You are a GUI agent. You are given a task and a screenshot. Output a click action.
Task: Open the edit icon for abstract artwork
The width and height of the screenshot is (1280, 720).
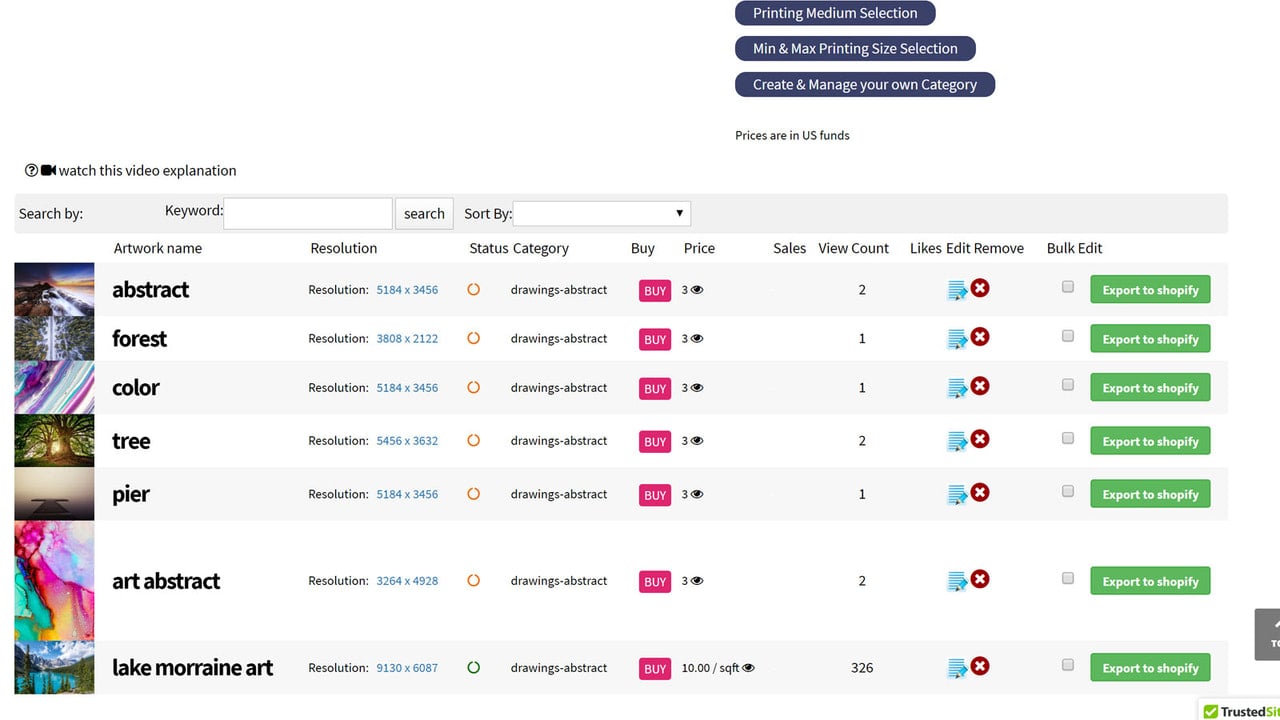(x=957, y=290)
